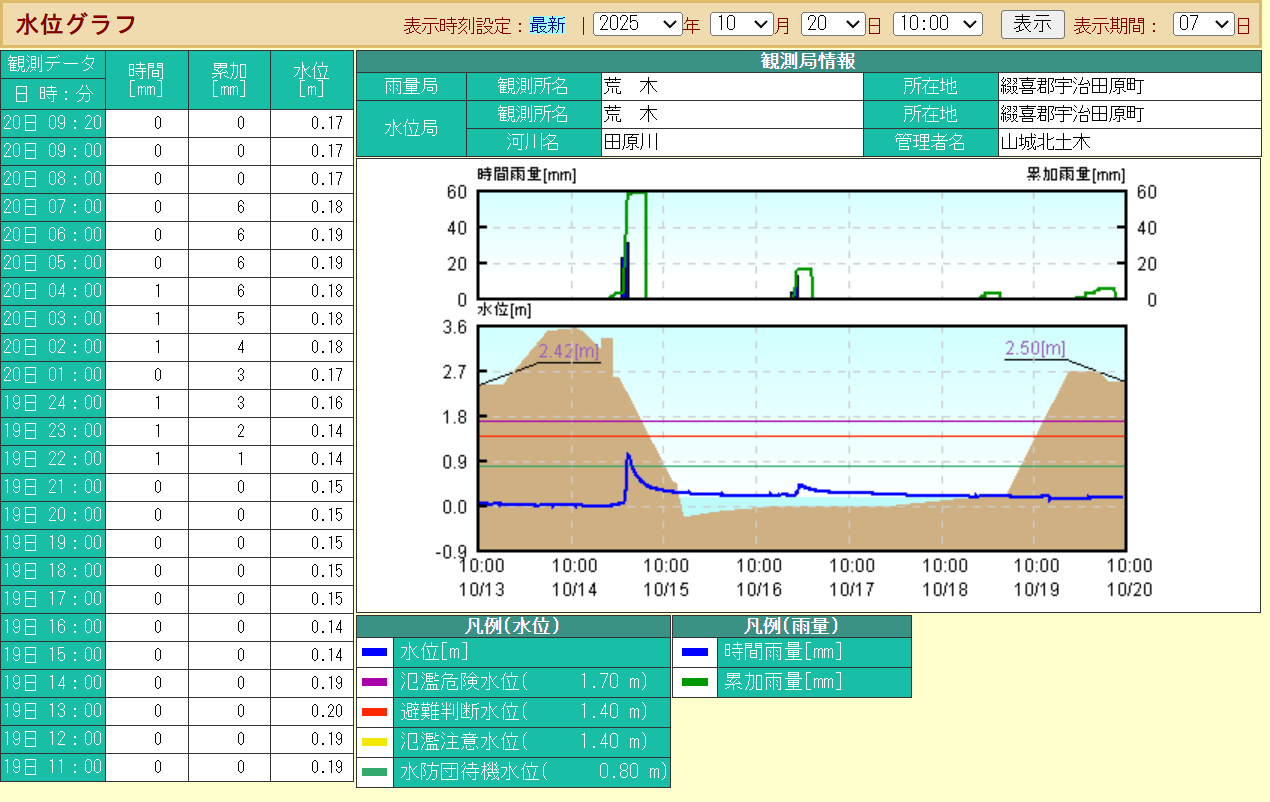The width and height of the screenshot is (1270, 802).
Task: Click the purple 氾濫危険水位 legend swatch
Action: [x=374, y=683]
